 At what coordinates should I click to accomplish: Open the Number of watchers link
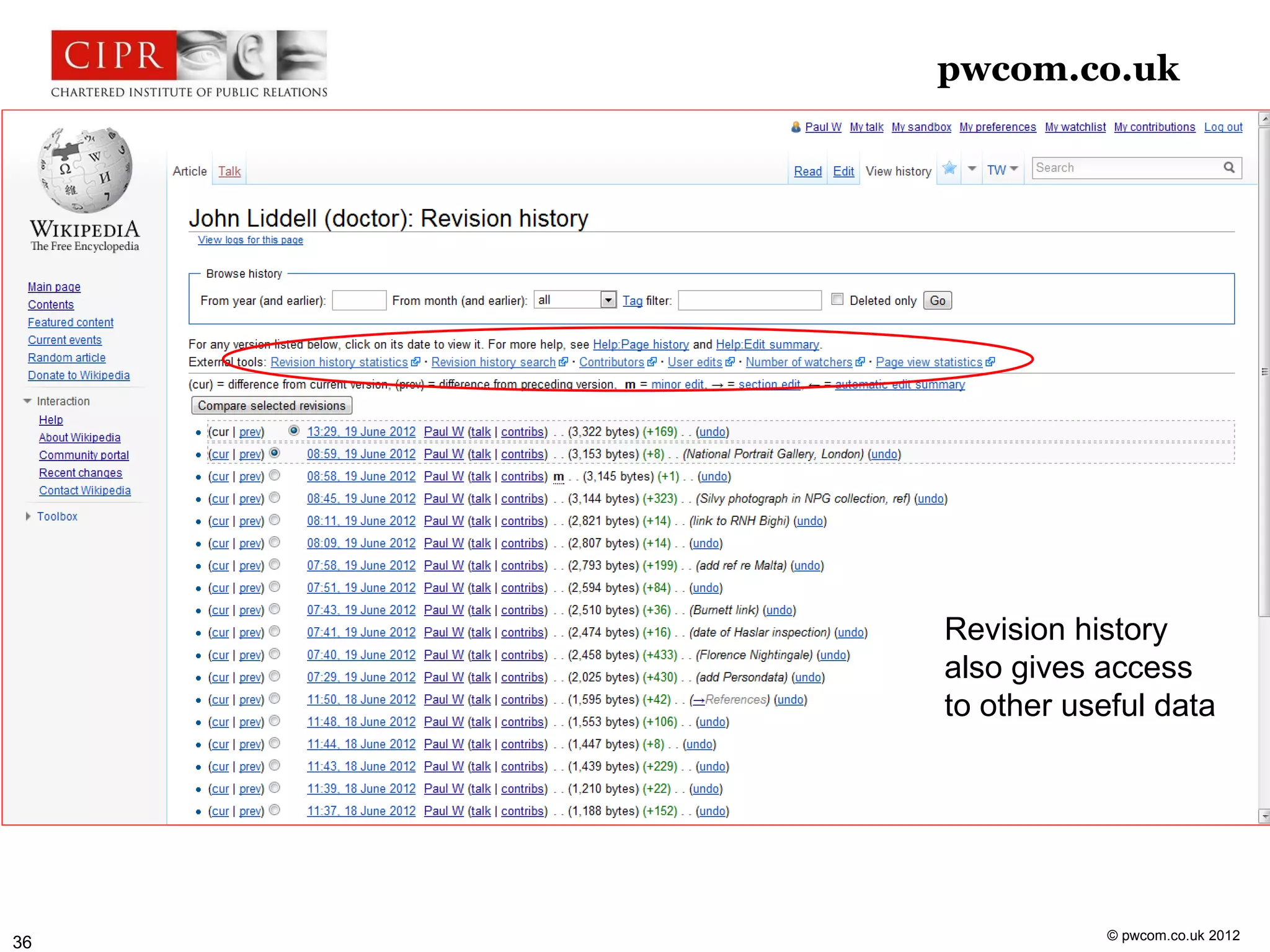click(799, 362)
